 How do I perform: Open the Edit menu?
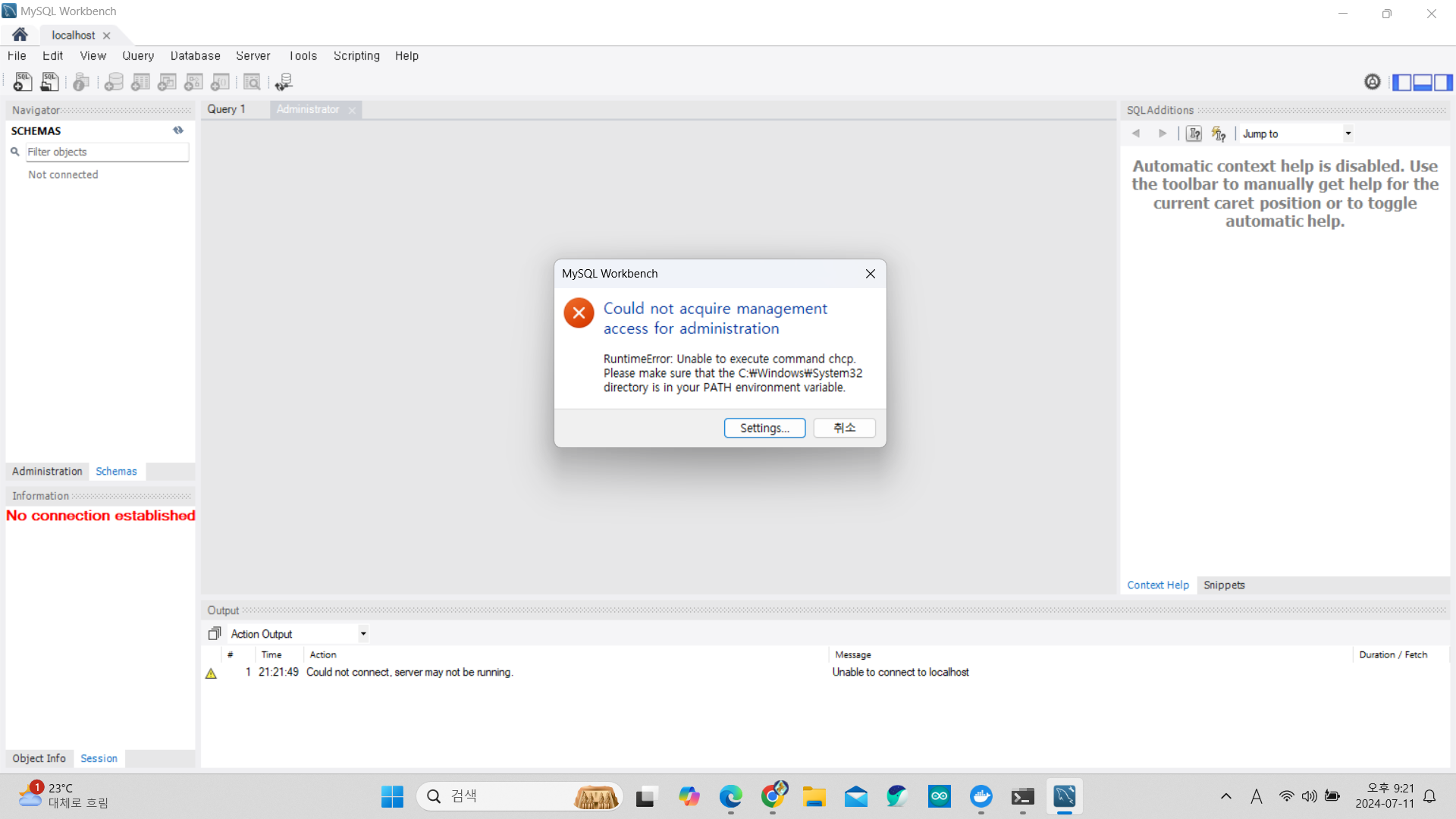click(x=52, y=56)
